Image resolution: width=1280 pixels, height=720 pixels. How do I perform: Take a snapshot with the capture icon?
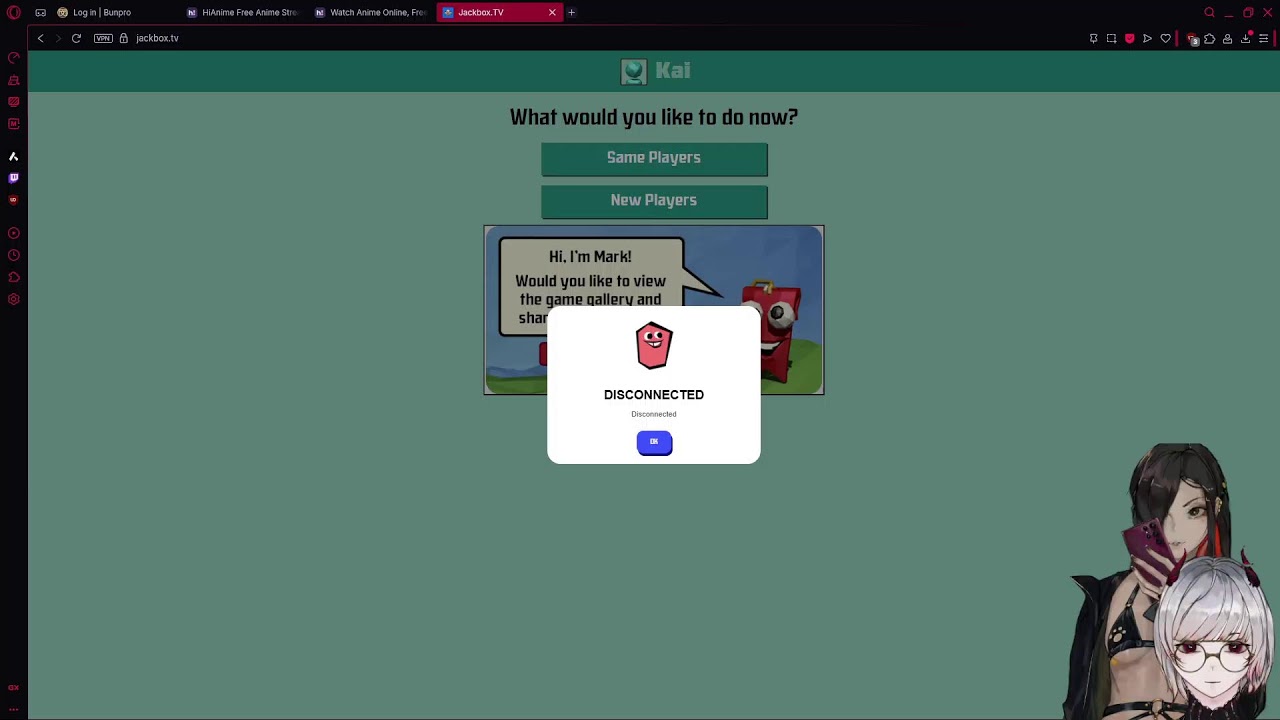(x=1111, y=38)
